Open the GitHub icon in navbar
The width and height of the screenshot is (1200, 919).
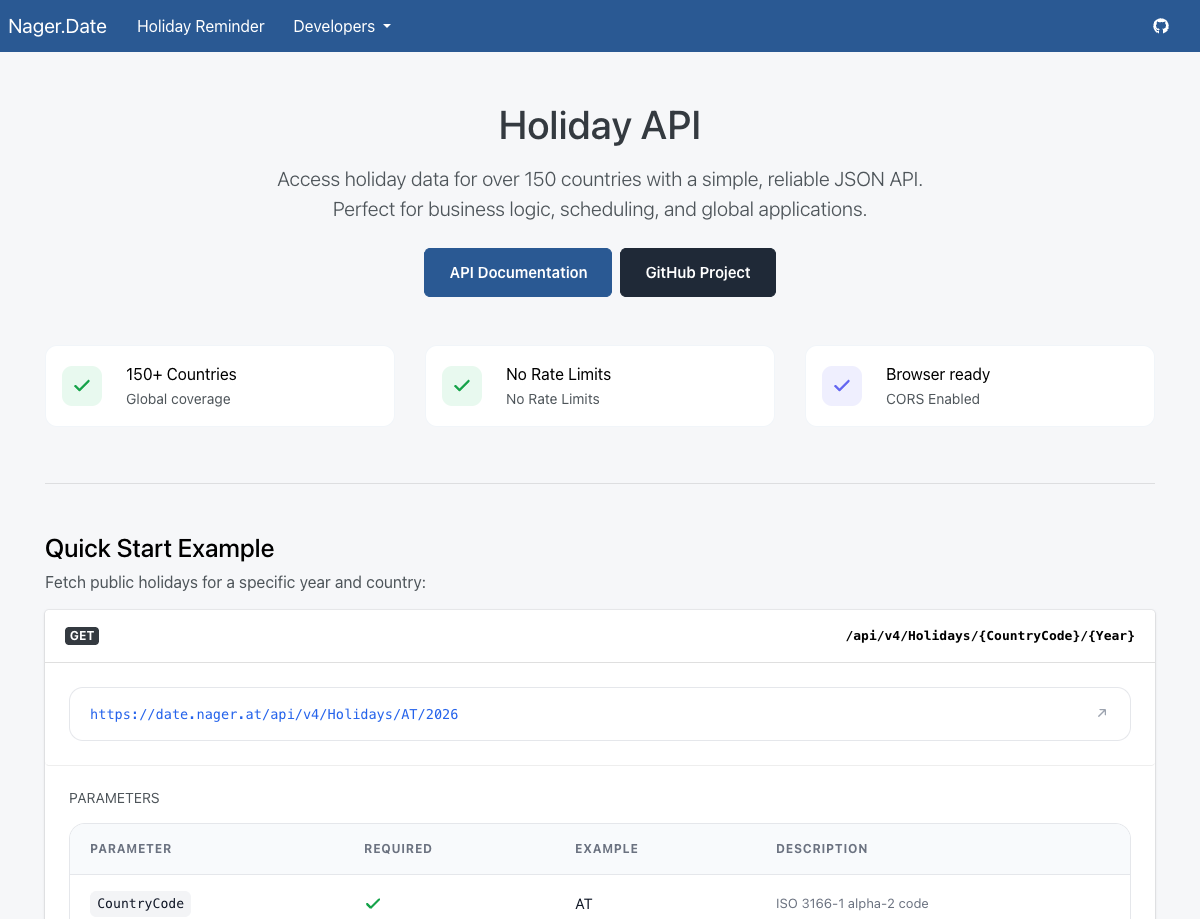(x=1161, y=26)
